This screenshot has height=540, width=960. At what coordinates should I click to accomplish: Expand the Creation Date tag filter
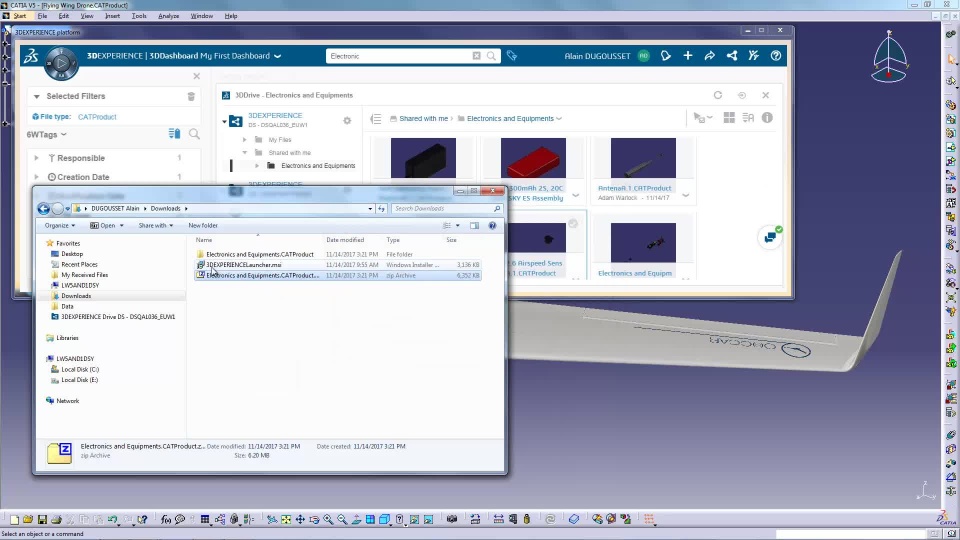coord(37,177)
